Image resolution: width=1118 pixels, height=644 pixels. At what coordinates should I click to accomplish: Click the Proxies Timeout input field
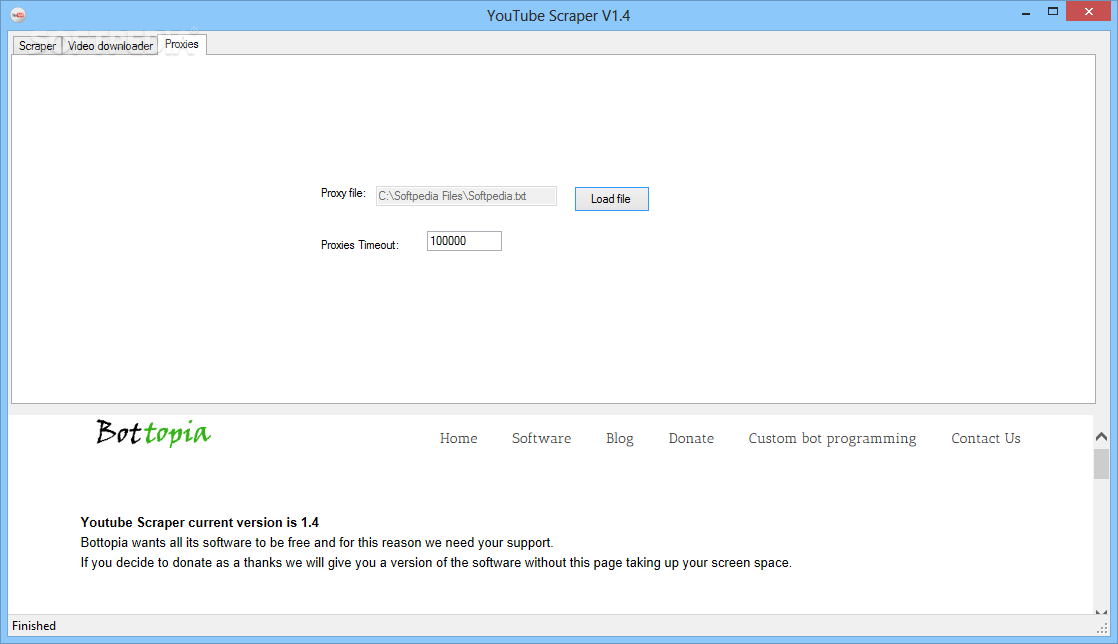(x=464, y=241)
